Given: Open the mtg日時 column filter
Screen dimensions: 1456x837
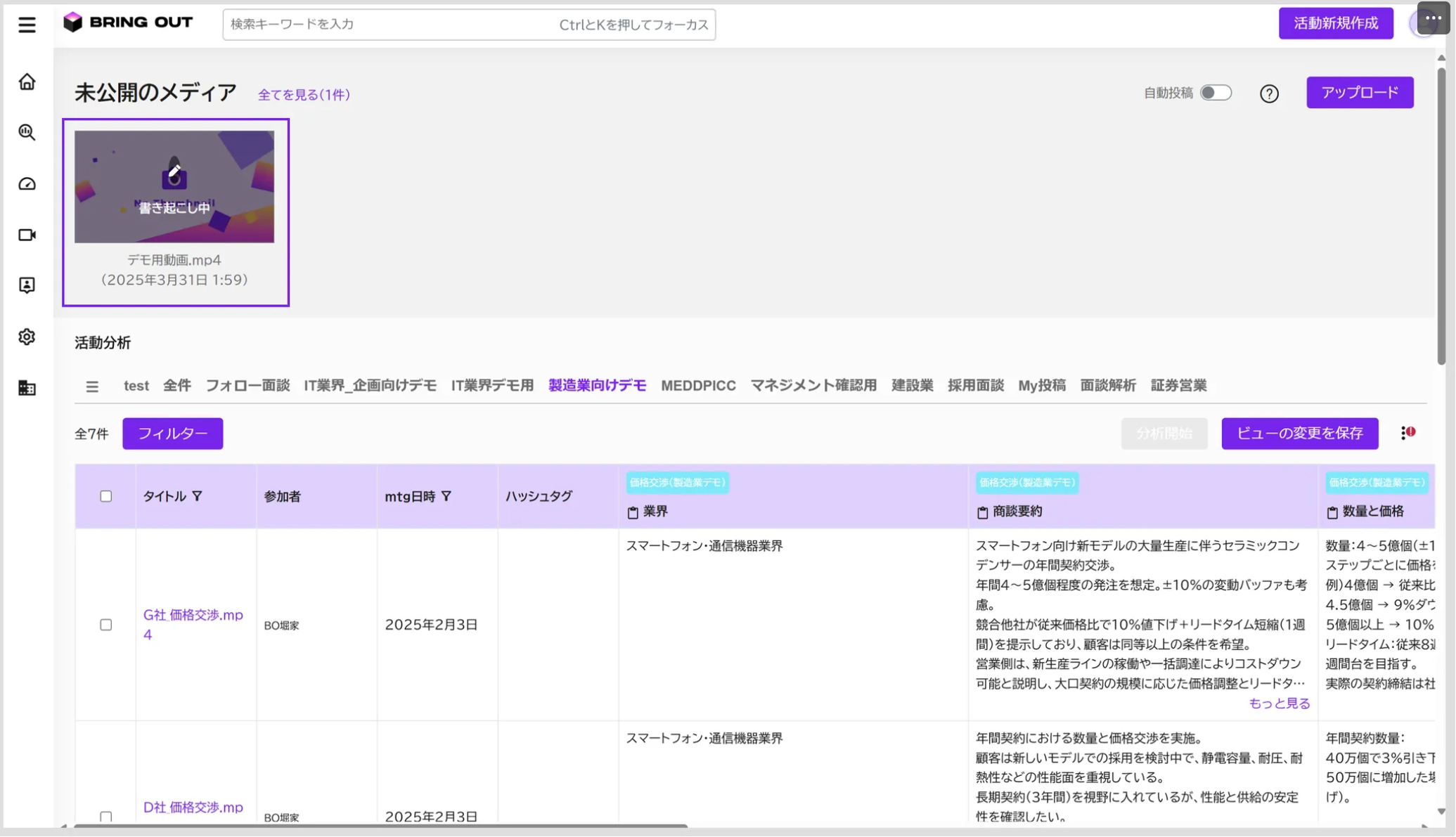Looking at the screenshot, I should tap(446, 496).
